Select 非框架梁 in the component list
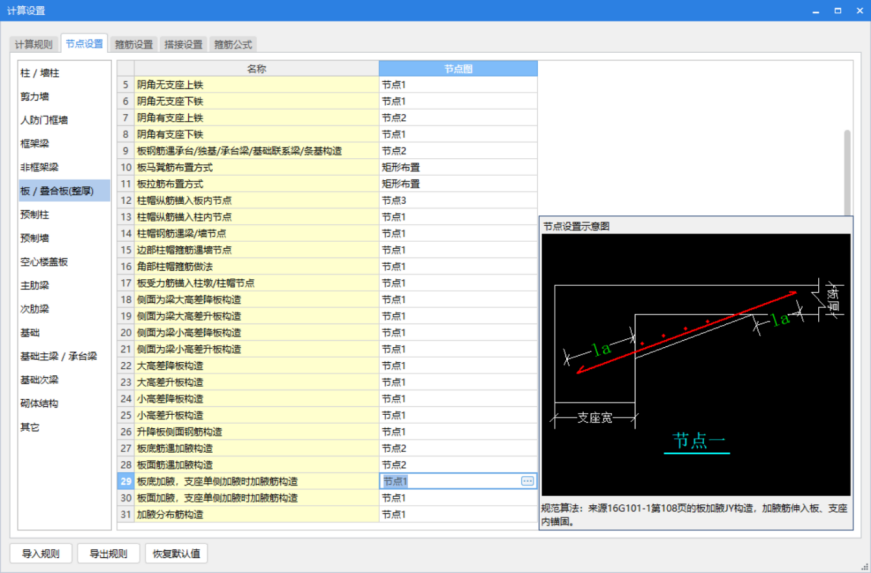Viewport: 871px width, 573px height. pyautogui.click(x=64, y=167)
